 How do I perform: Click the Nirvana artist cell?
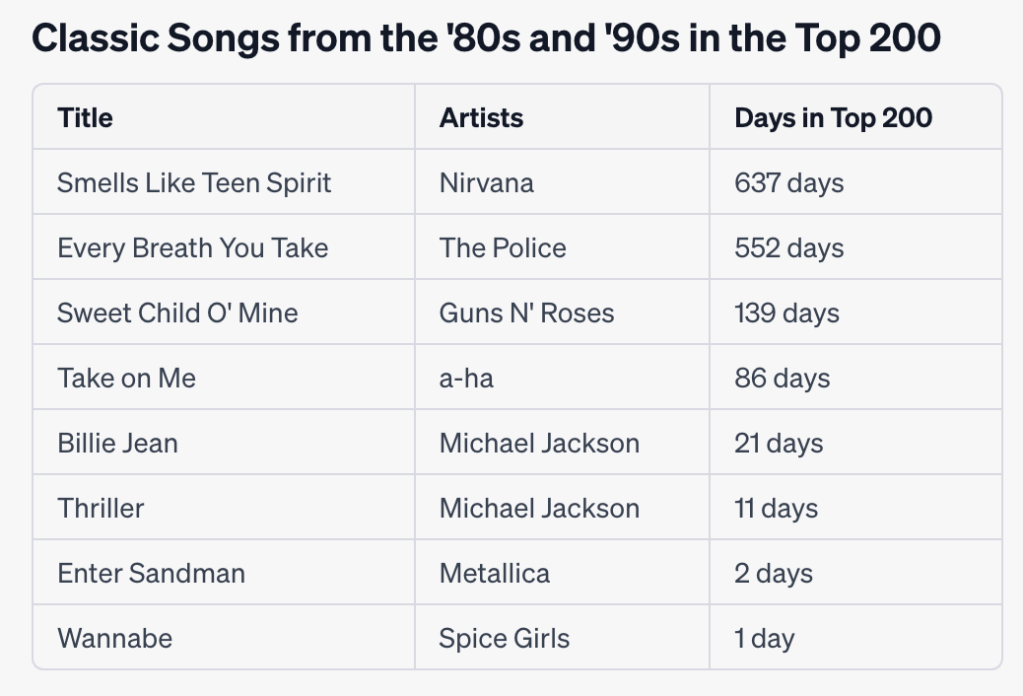pos(486,183)
